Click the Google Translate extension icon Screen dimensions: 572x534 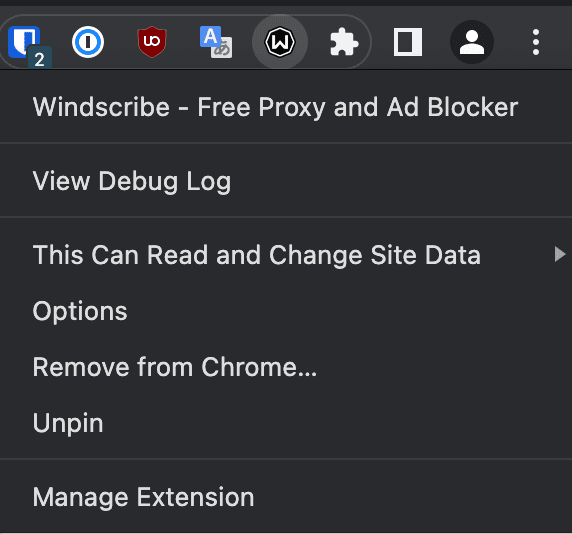pos(216,42)
